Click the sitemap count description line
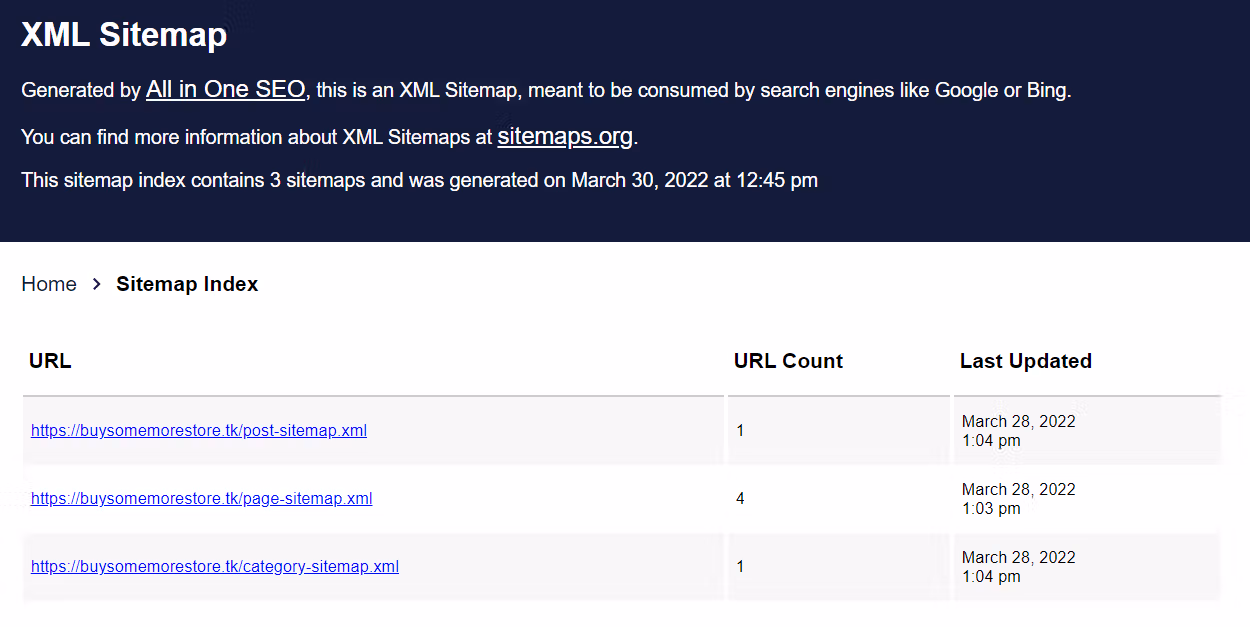This screenshot has width=1250, height=627. point(420,180)
